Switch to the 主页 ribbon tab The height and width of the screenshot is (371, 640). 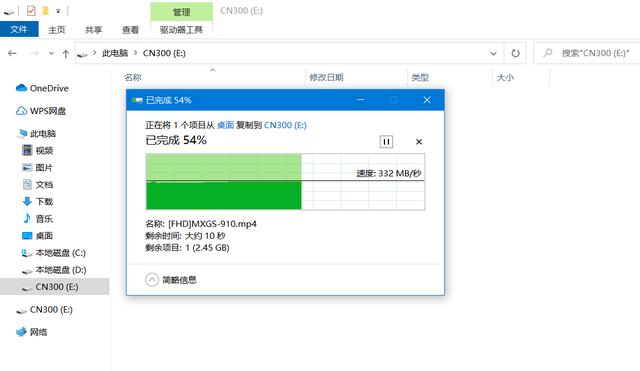[57, 30]
